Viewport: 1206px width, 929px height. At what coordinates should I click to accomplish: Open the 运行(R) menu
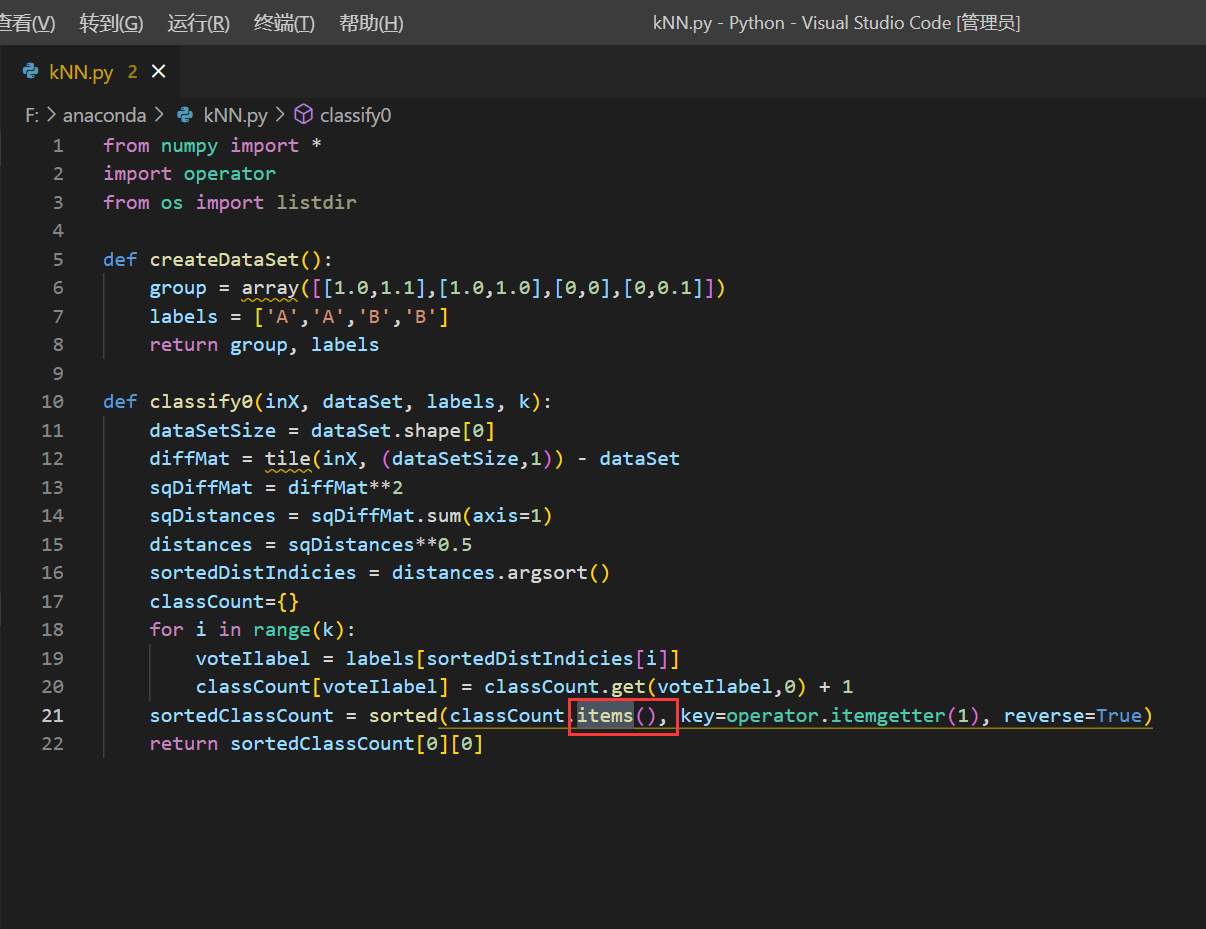[198, 23]
